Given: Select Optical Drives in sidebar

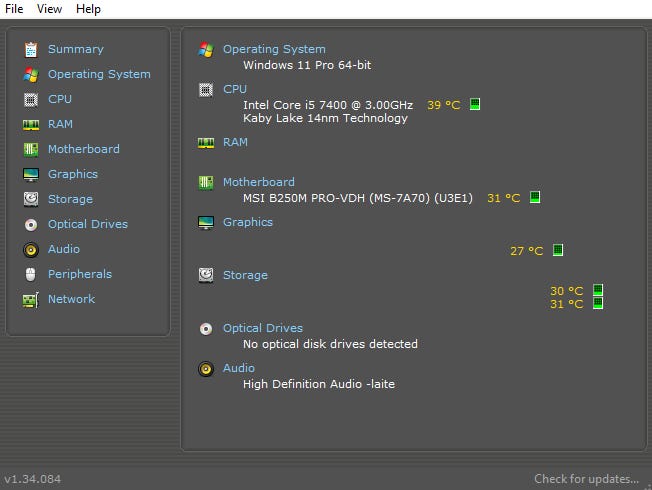Looking at the screenshot, I should [x=88, y=224].
